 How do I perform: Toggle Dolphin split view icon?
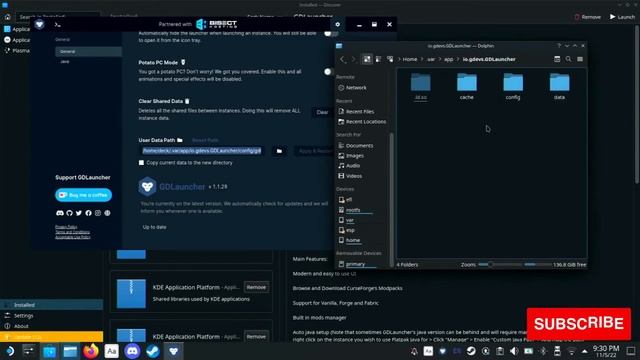557,59
